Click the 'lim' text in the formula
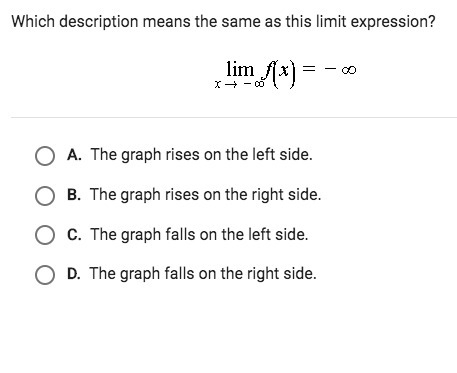Viewport: 457px width, 373px height. pyautogui.click(x=240, y=69)
